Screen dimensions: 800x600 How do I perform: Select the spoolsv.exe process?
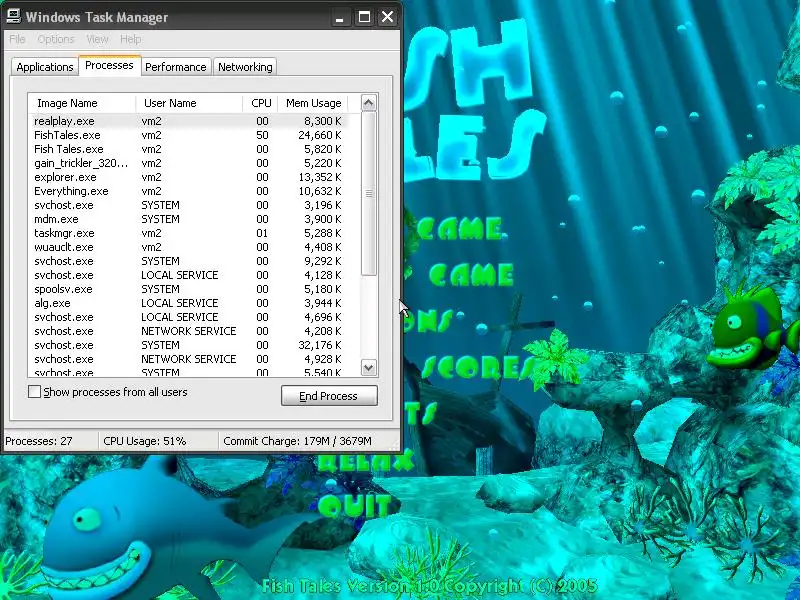tap(188, 289)
